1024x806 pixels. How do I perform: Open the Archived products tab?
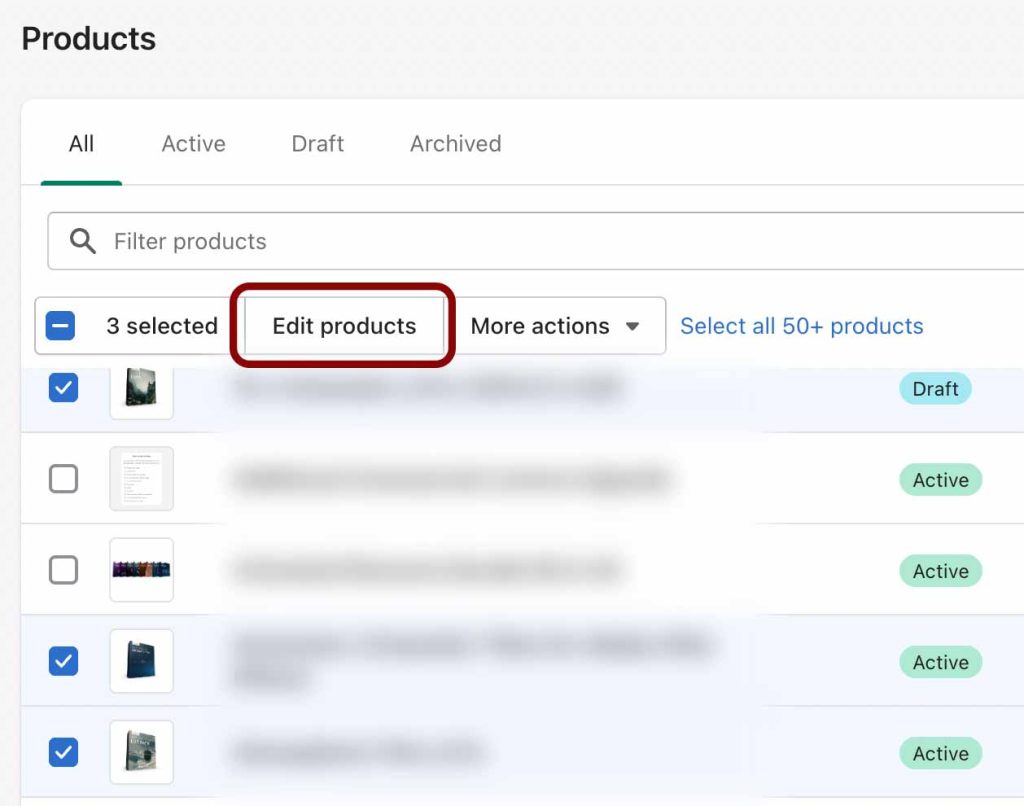pyautogui.click(x=454, y=143)
